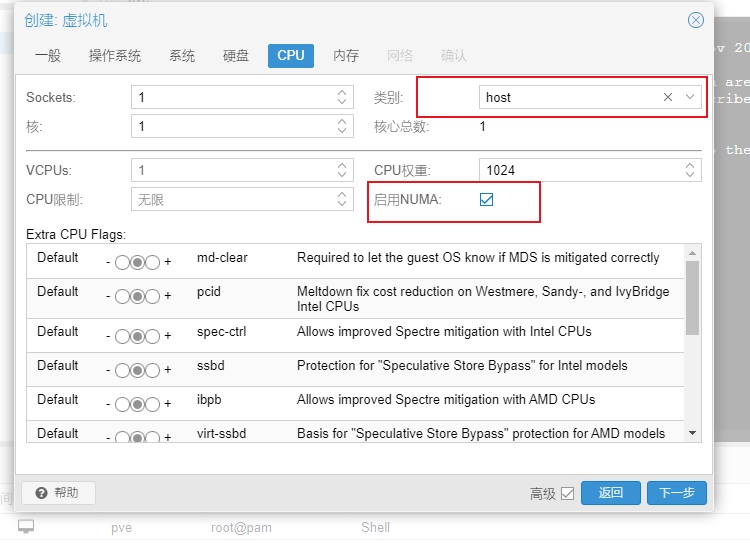This screenshot has height=543, width=750.
Task: Select the md-clear flag name
Action: coord(222,258)
